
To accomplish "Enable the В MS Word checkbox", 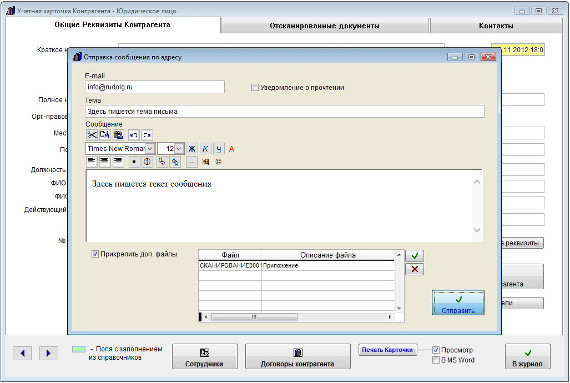I will pos(435,360).
